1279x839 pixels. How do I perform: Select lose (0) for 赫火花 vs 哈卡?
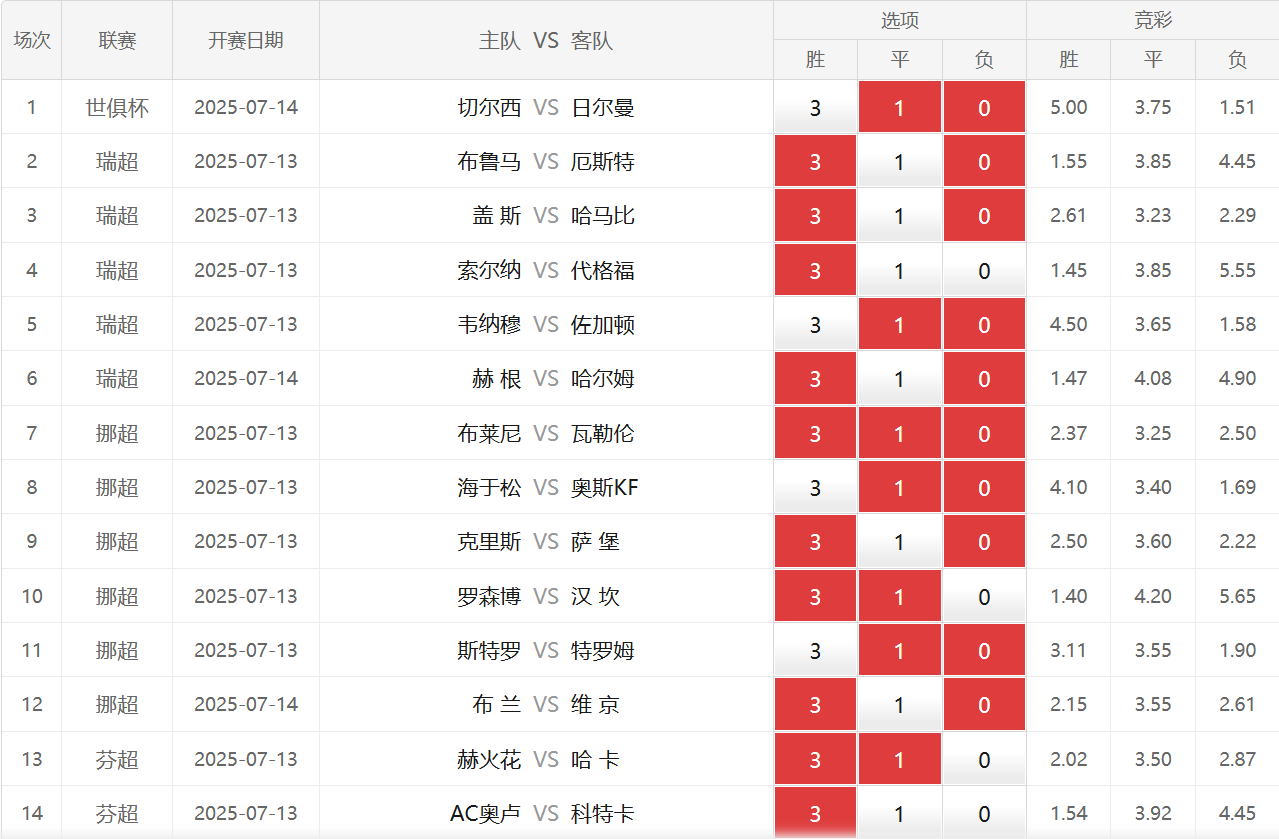point(984,759)
